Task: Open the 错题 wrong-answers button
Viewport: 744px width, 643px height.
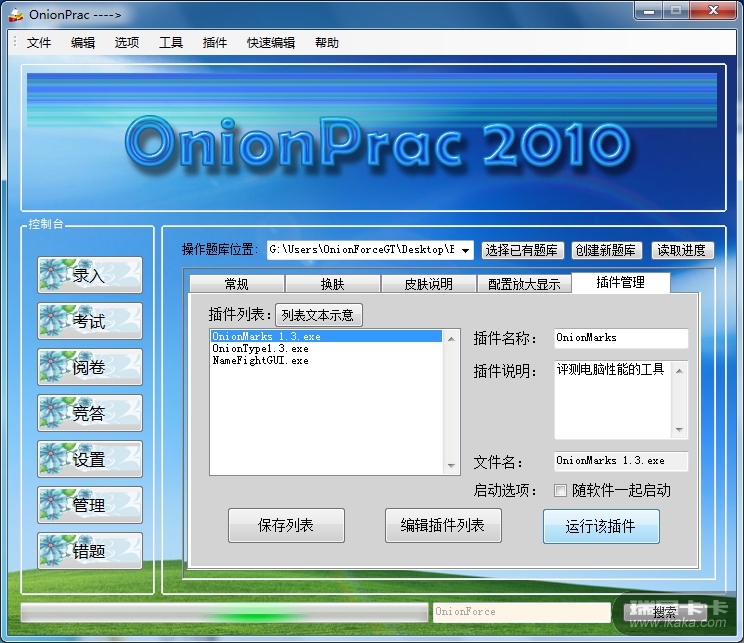Action: [90, 551]
